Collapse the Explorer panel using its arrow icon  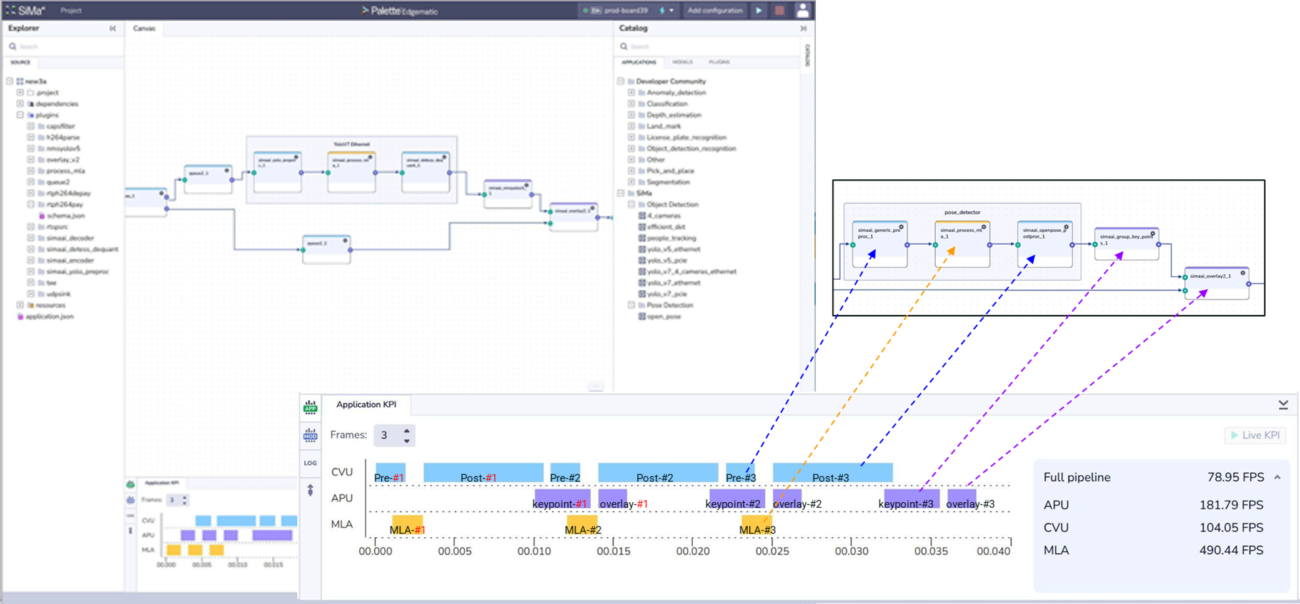point(112,28)
